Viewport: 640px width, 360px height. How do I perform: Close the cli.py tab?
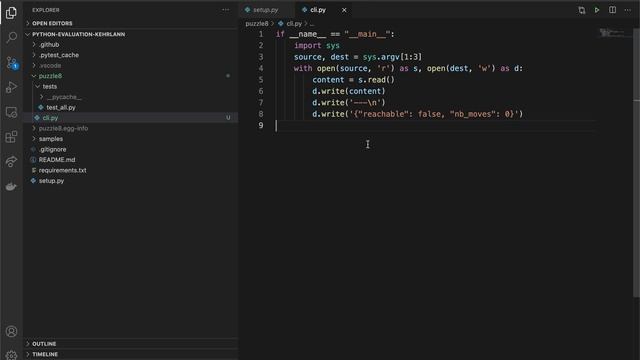tap(344, 10)
